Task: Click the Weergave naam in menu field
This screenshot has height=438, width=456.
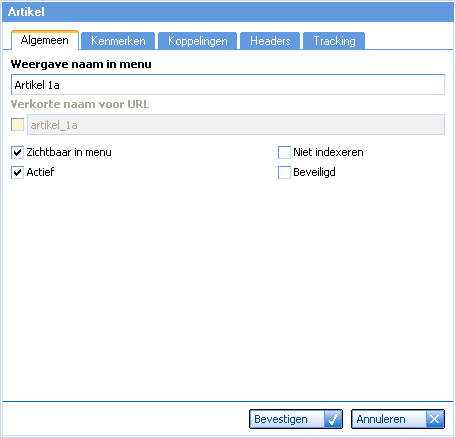Action: click(x=228, y=85)
